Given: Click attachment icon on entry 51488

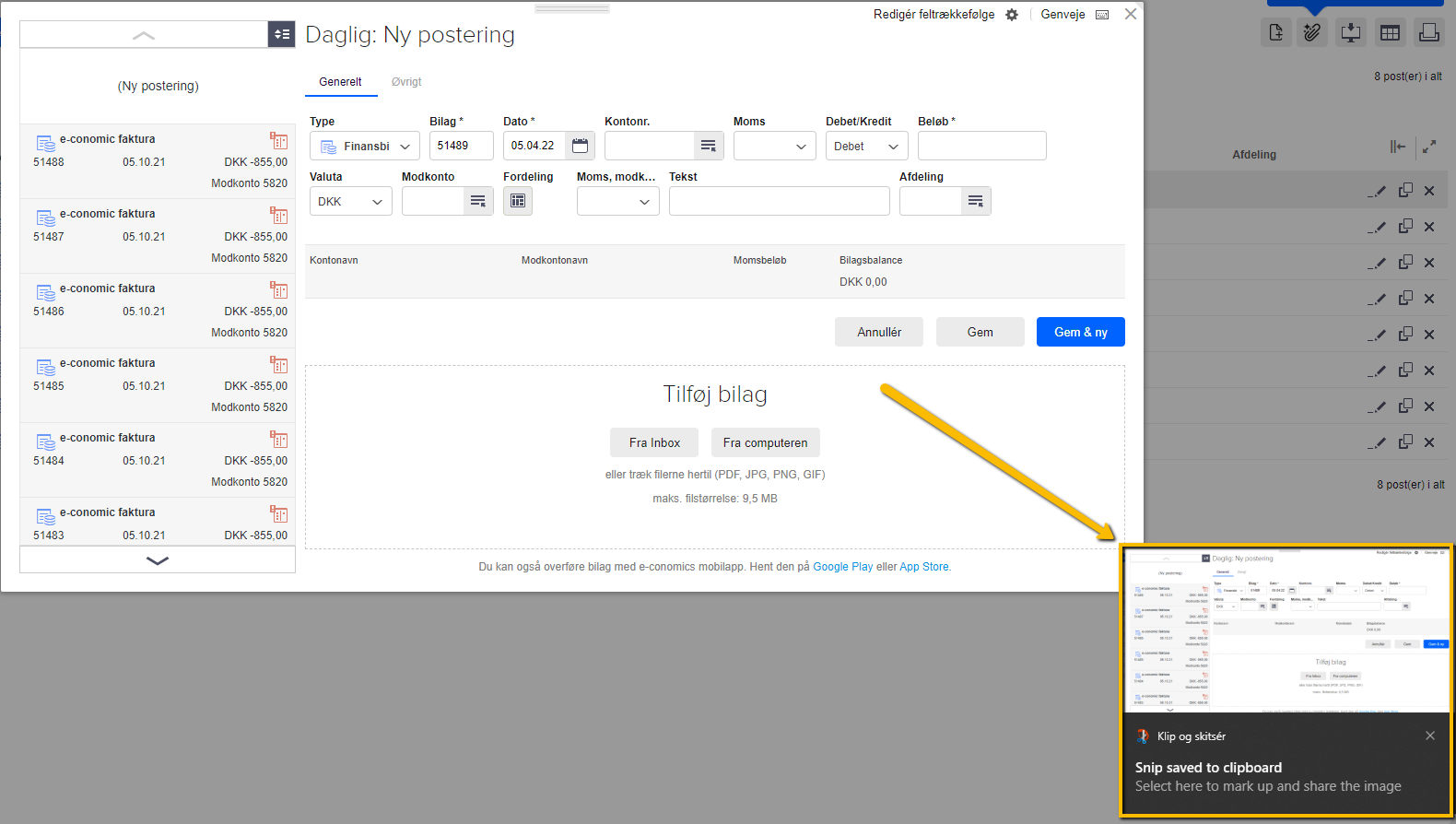Looking at the screenshot, I should tap(278, 140).
